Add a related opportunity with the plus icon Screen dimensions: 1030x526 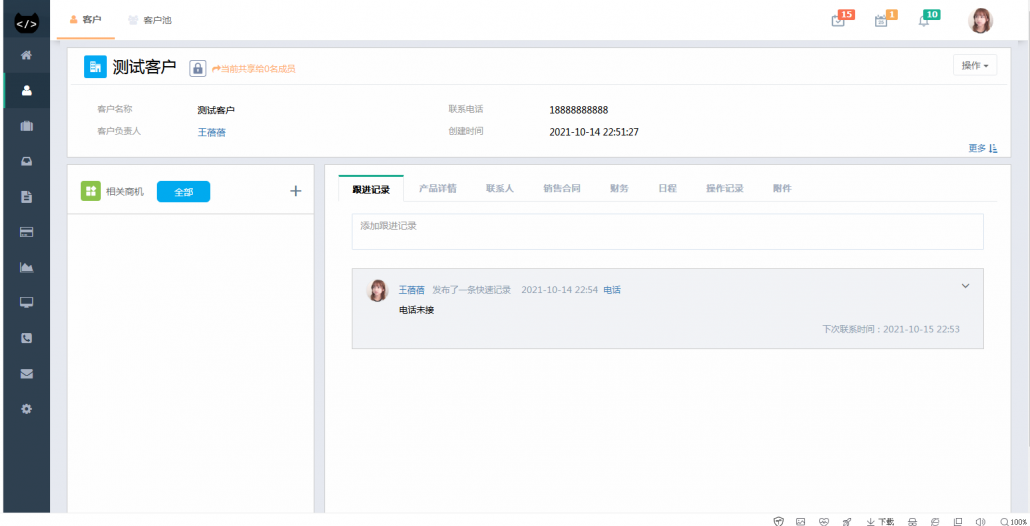point(295,191)
